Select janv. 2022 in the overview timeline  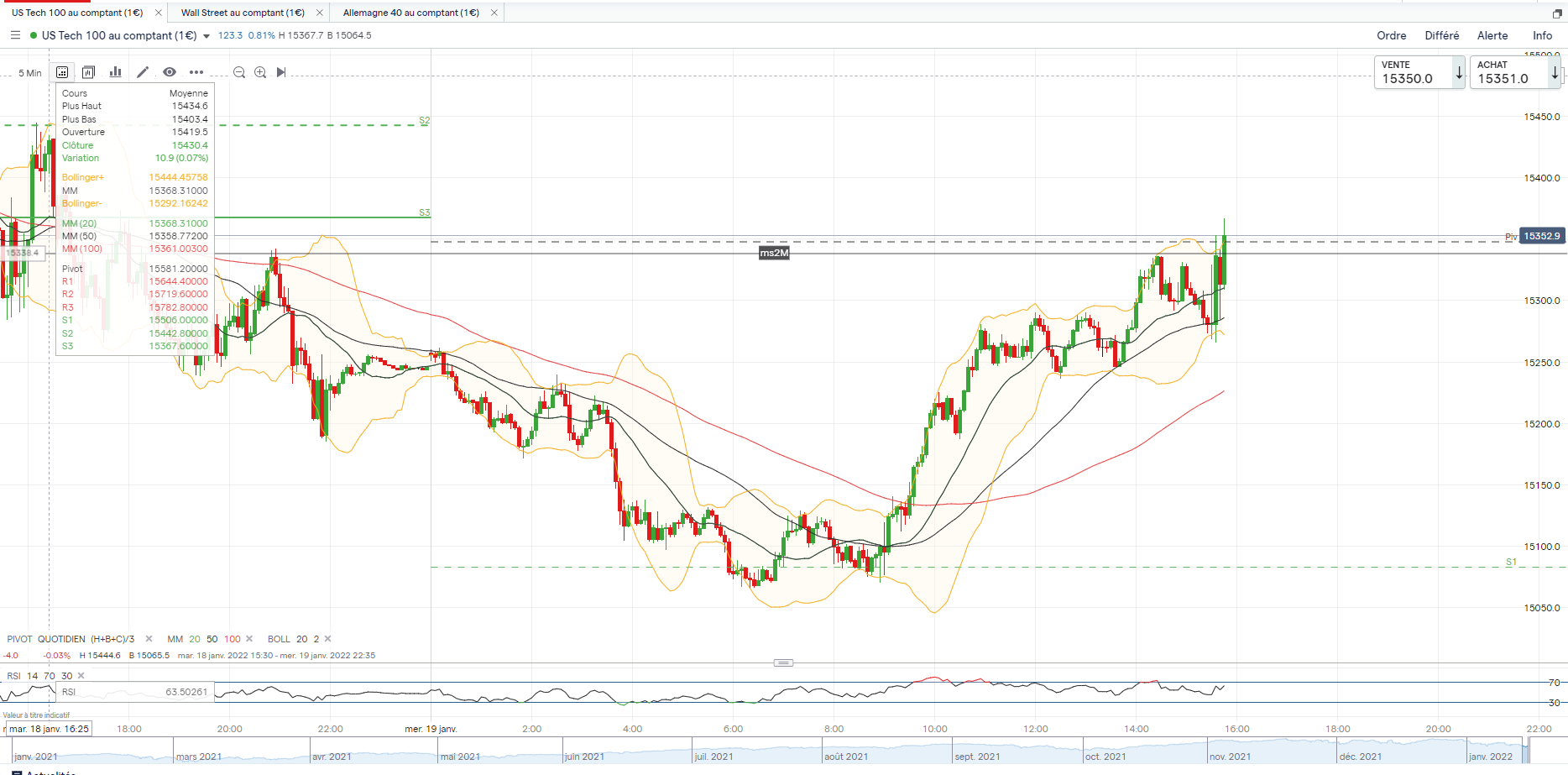click(1491, 757)
